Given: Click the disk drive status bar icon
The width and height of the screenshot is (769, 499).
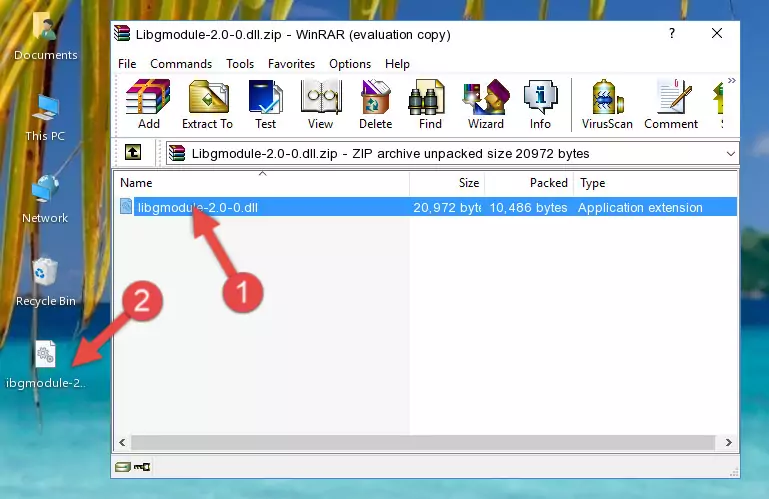Looking at the screenshot, I should (x=123, y=467).
